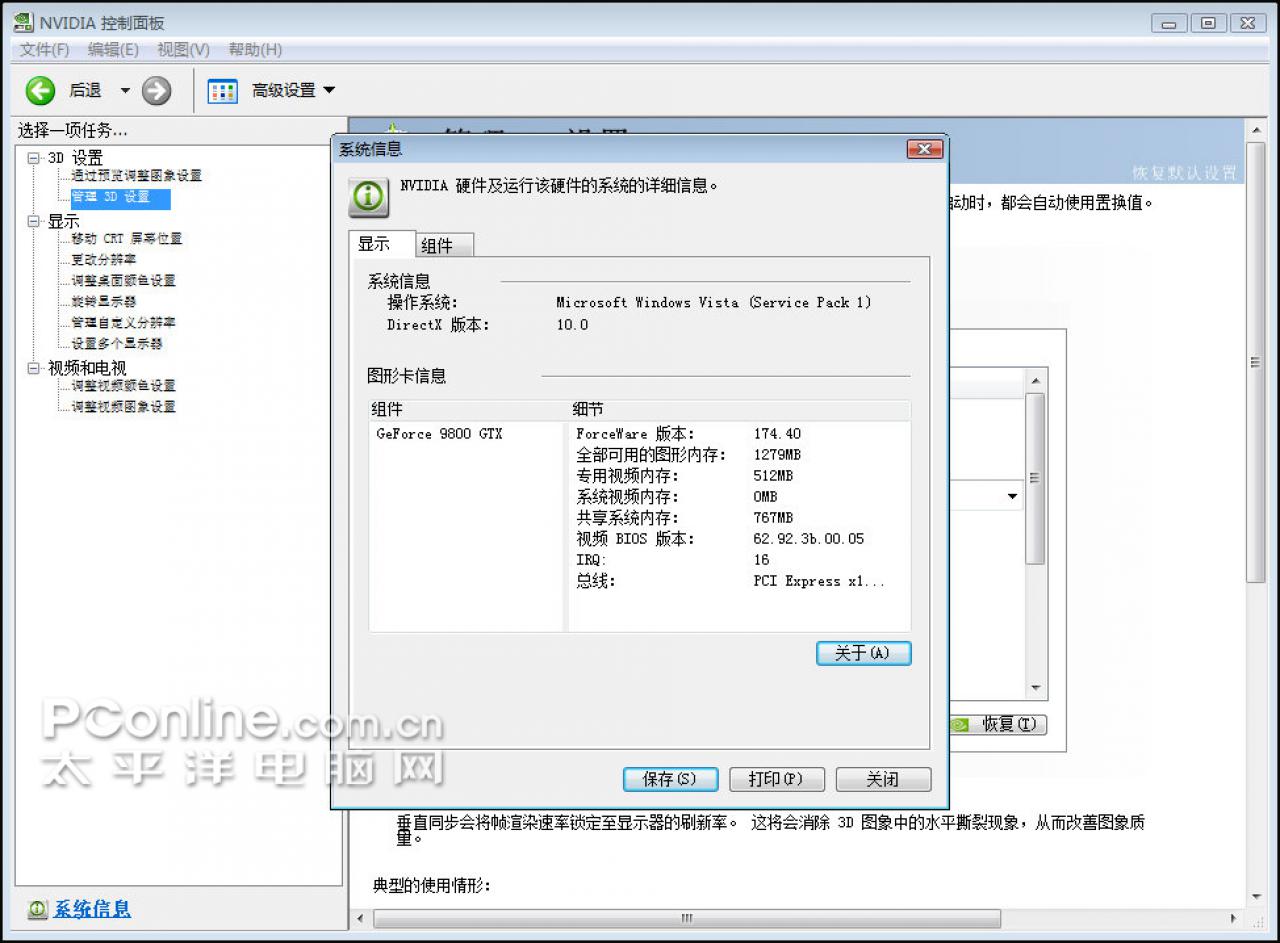Collapse the 3D 设置 tree node
Image resolution: width=1280 pixels, height=943 pixels.
[x=34, y=158]
